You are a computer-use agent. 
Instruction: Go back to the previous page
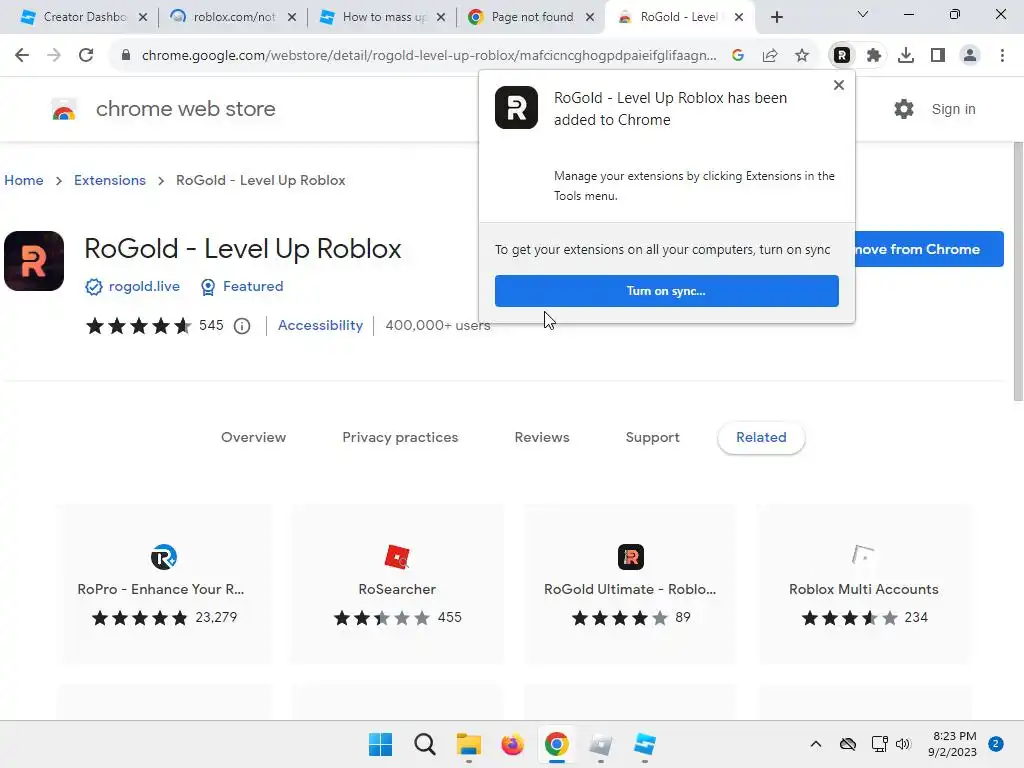[x=22, y=56]
